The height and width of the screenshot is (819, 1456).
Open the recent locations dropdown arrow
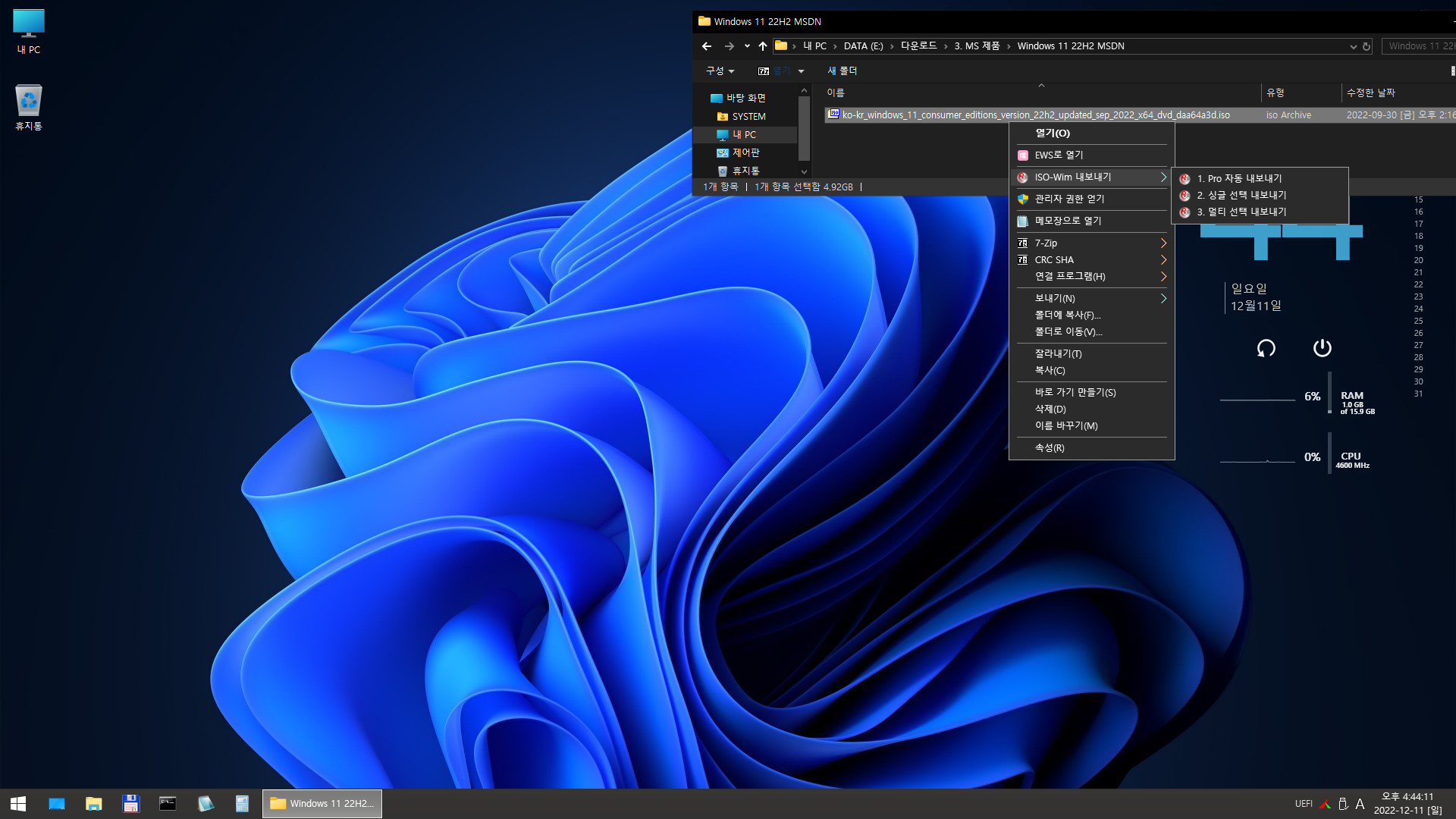[747, 46]
